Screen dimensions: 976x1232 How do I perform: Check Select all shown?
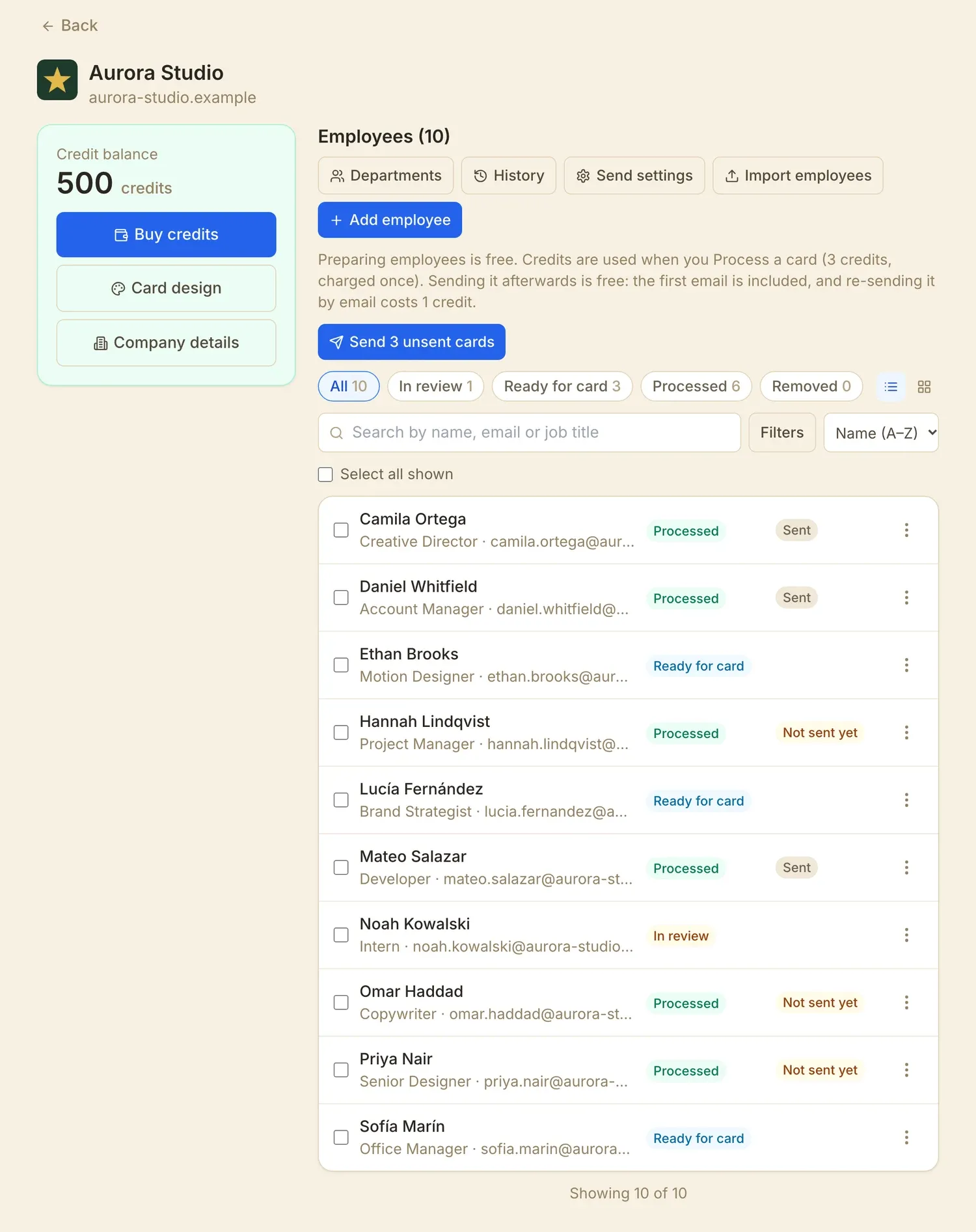pyautogui.click(x=325, y=474)
